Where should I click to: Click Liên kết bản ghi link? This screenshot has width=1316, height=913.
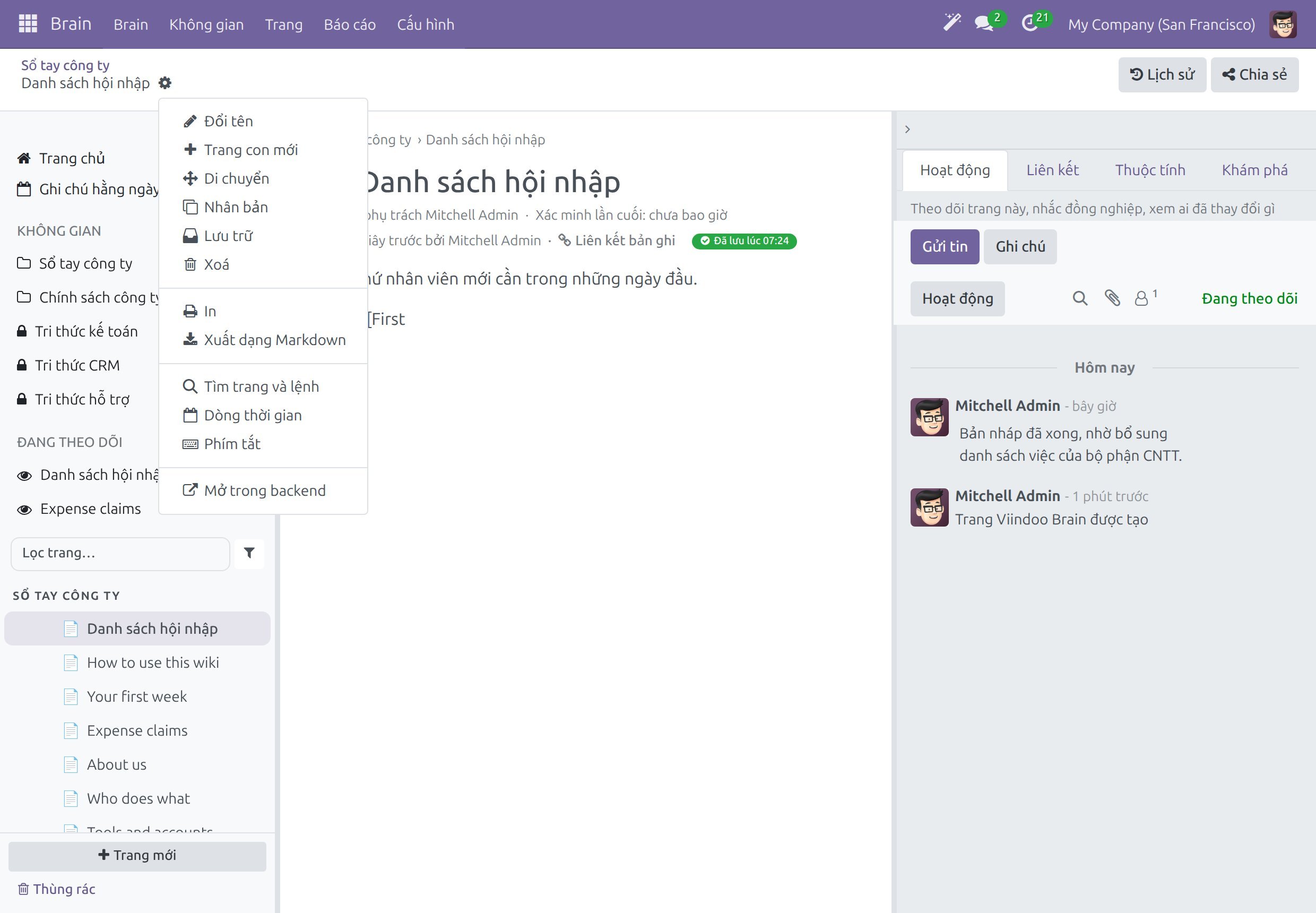(x=617, y=240)
